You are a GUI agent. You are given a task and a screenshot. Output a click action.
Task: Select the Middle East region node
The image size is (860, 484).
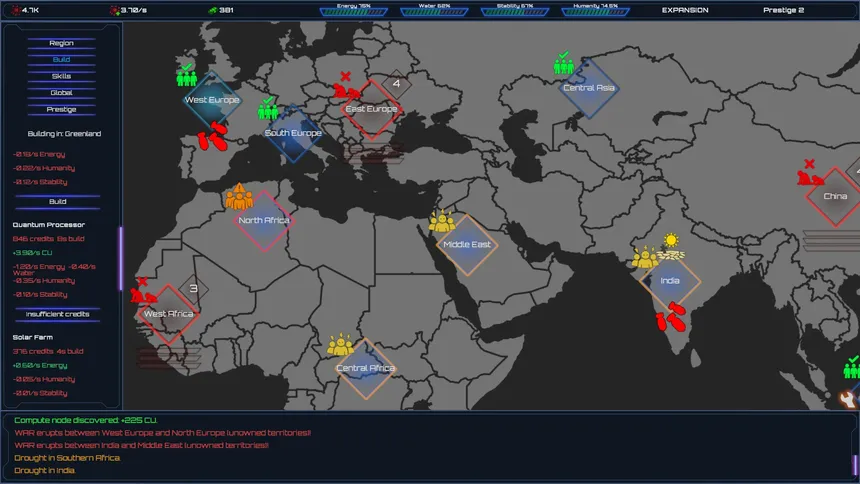click(x=467, y=245)
